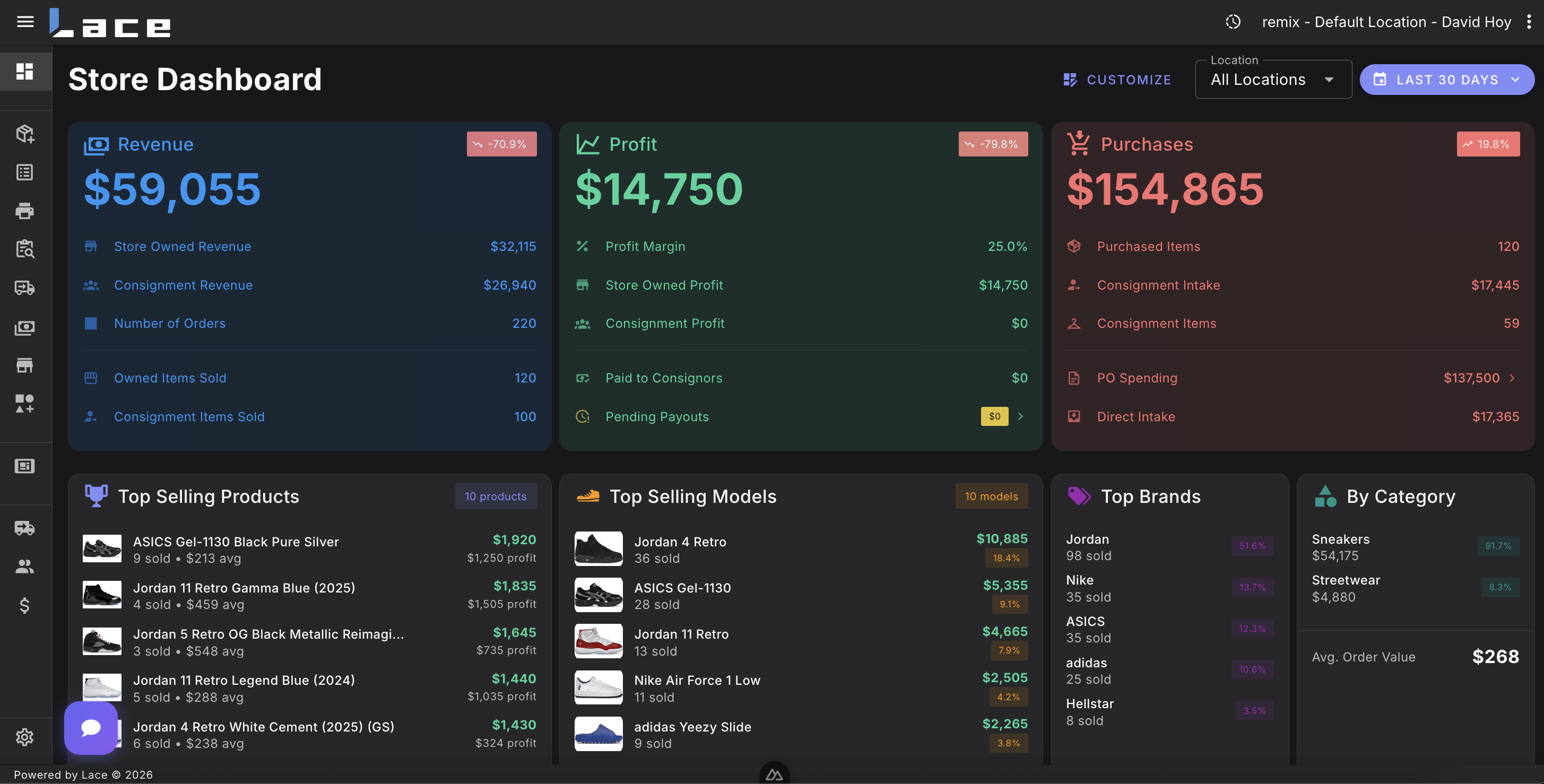Open the newspaper card icon in sidebar
Screen dimensions: 1544x784
[24, 466]
